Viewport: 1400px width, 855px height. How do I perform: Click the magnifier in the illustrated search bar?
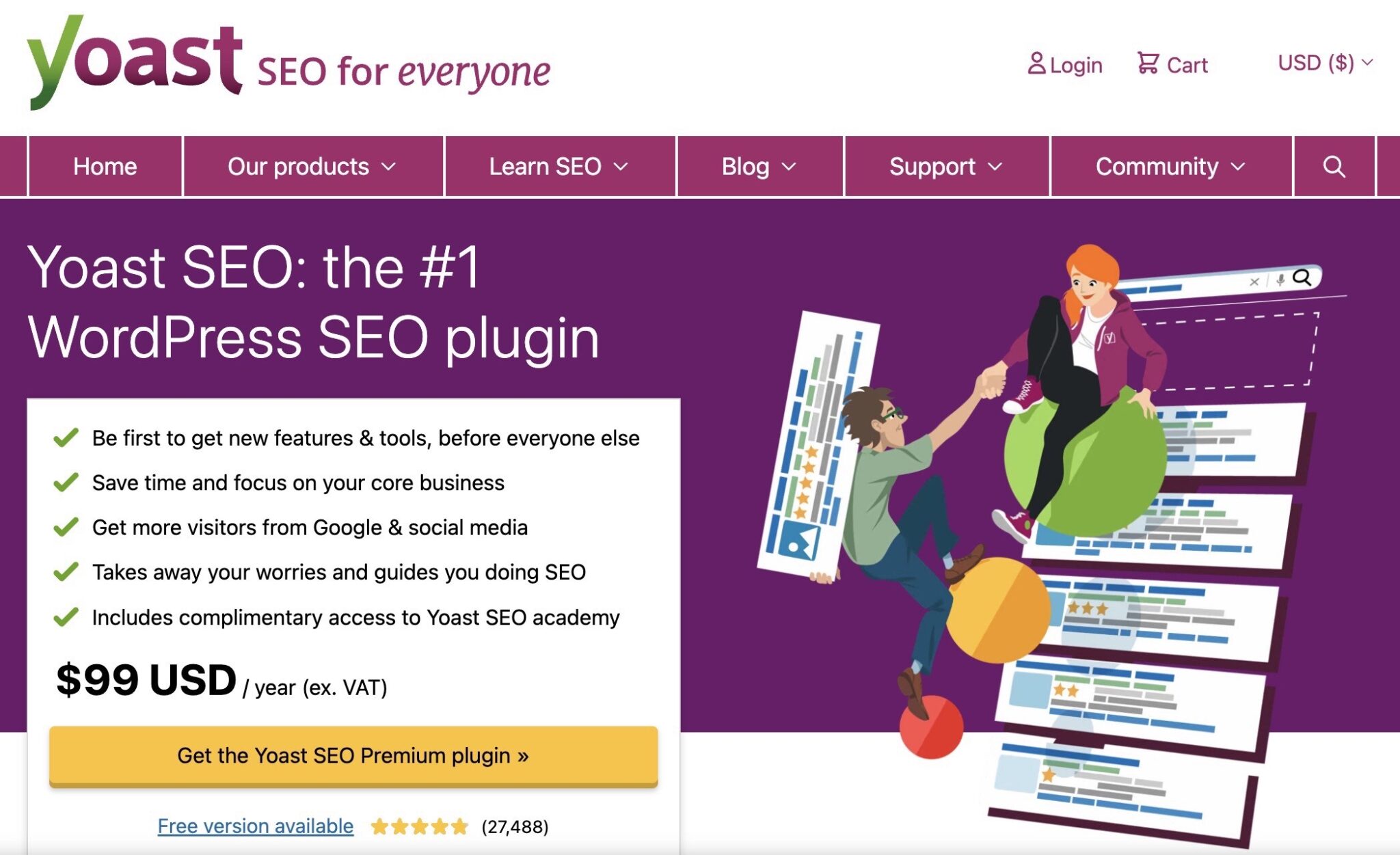(x=1302, y=277)
